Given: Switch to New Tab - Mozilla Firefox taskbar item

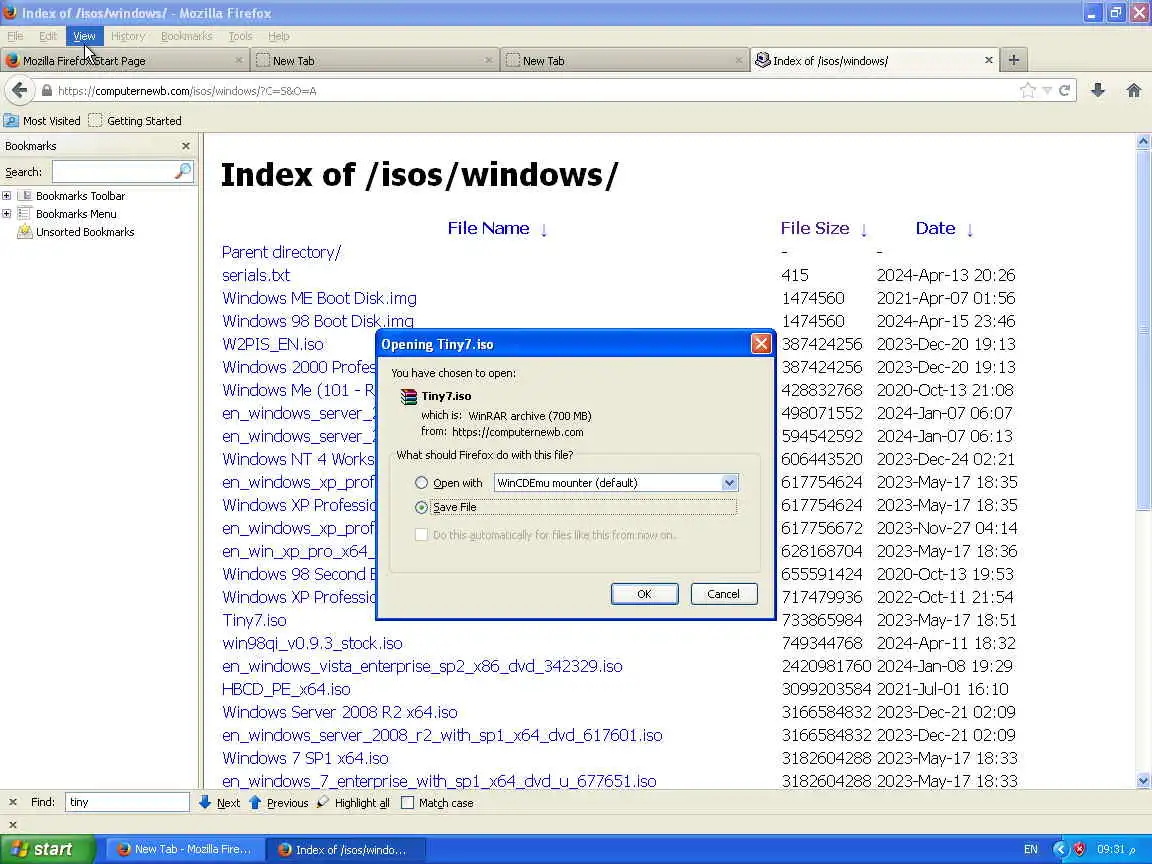Looking at the screenshot, I should coord(184,849).
